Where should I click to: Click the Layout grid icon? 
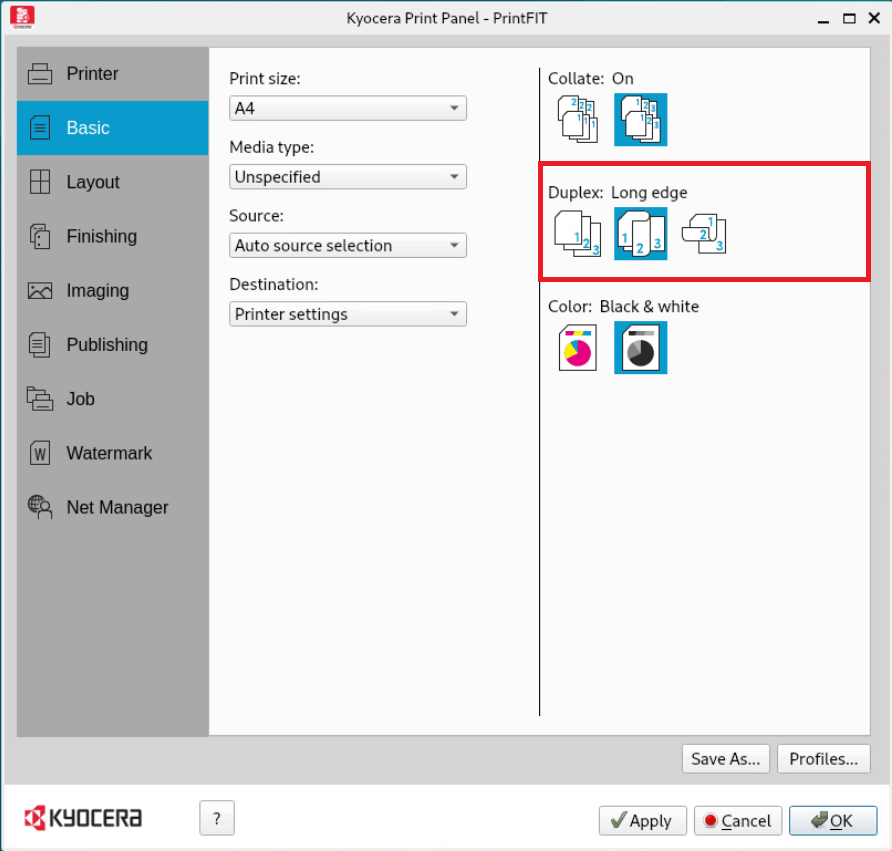pyautogui.click(x=40, y=182)
